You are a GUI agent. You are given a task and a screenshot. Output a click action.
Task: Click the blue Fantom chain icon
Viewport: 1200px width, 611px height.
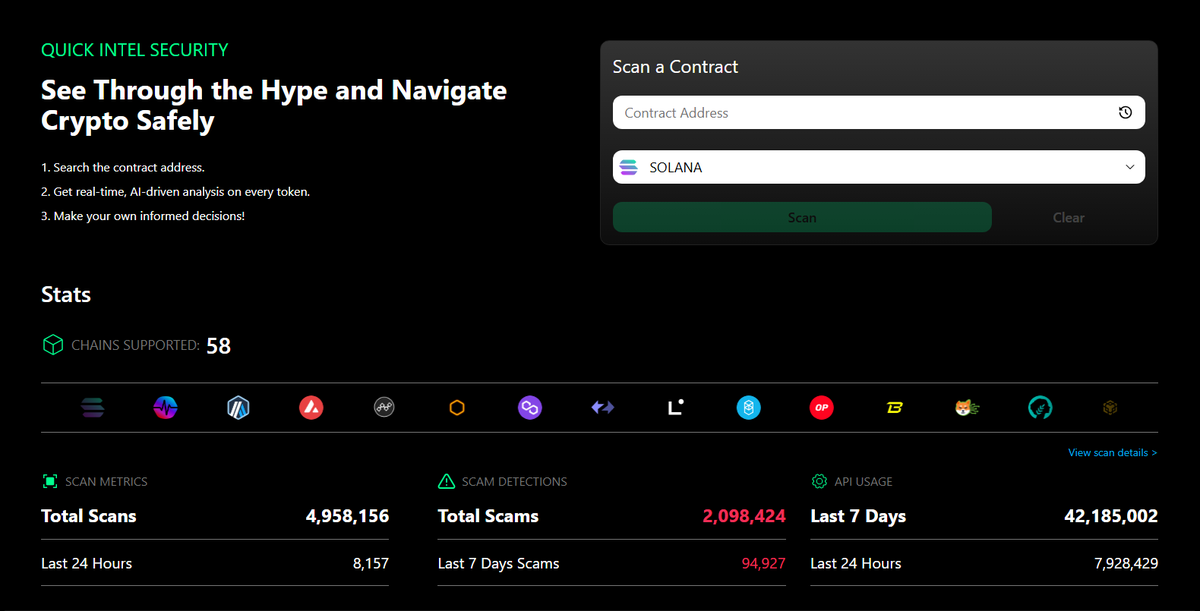tap(749, 408)
